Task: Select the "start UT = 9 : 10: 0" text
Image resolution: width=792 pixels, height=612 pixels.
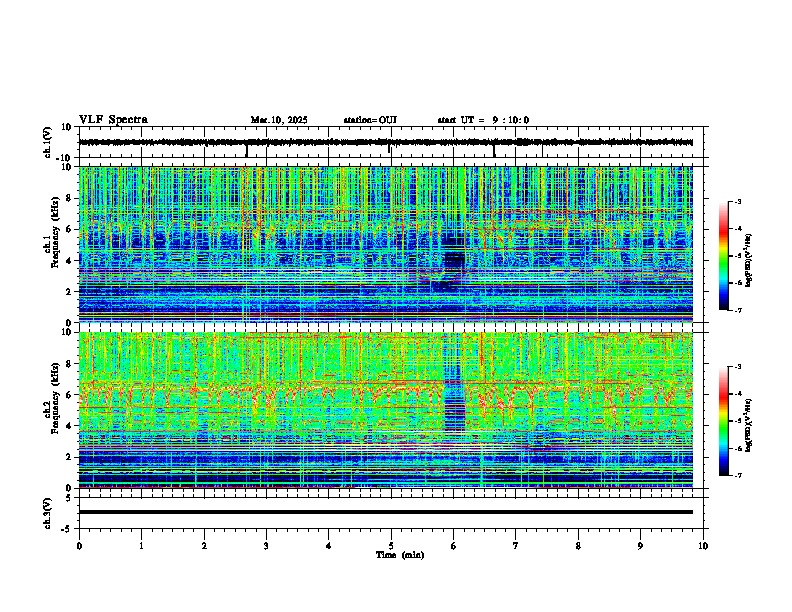Action: (483, 120)
